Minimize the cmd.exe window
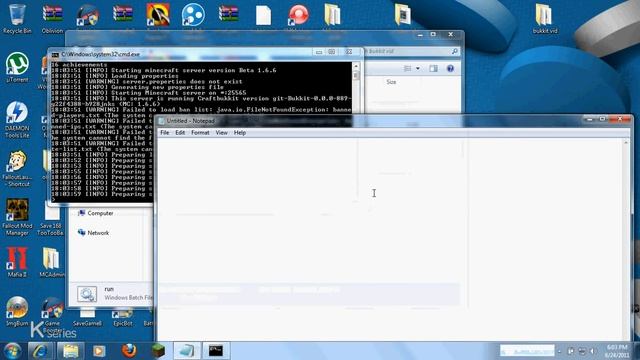Screen dimensions: 640x360 pos(319,52)
